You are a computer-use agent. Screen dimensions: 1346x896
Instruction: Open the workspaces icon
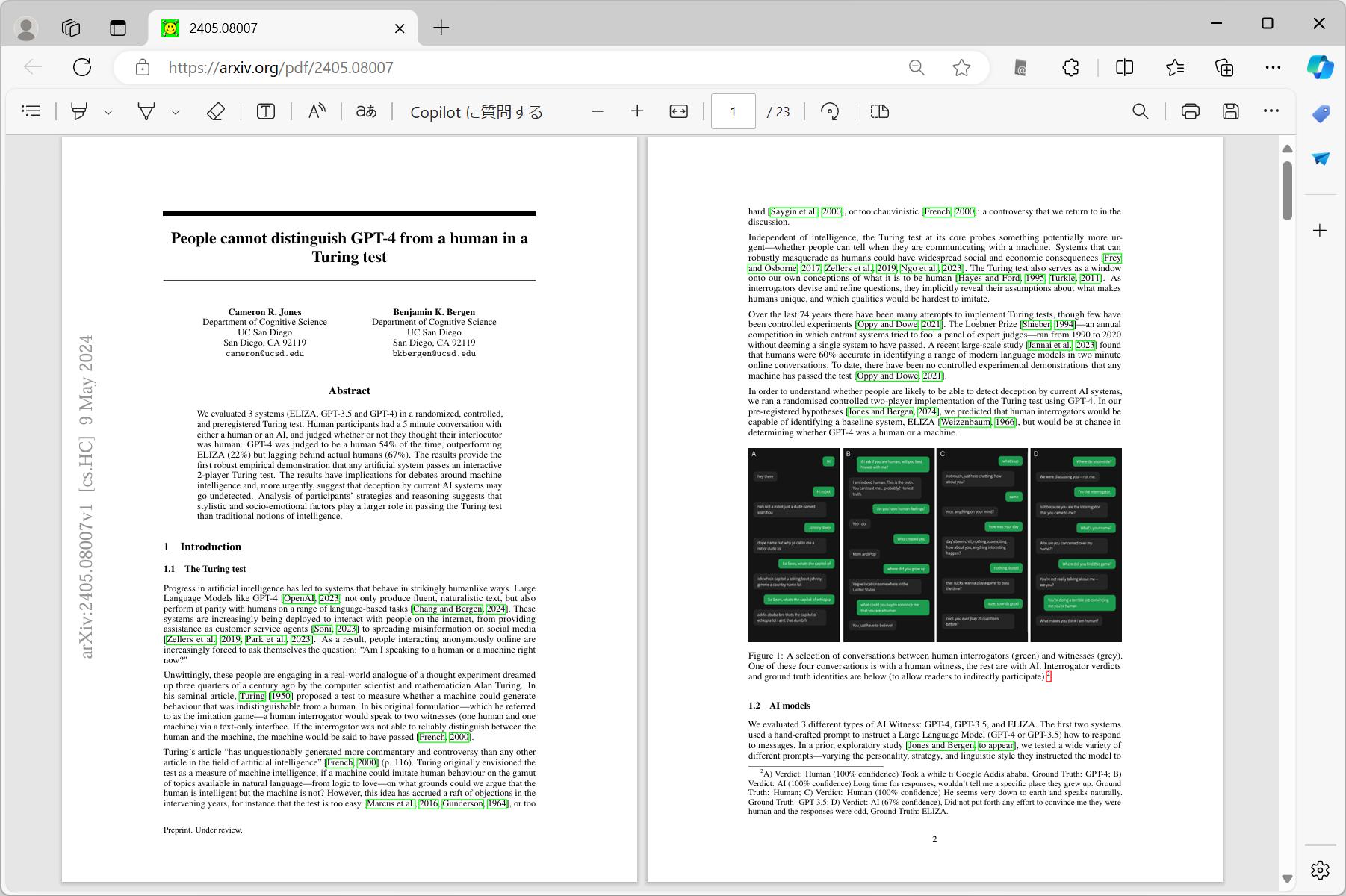[71, 28]
